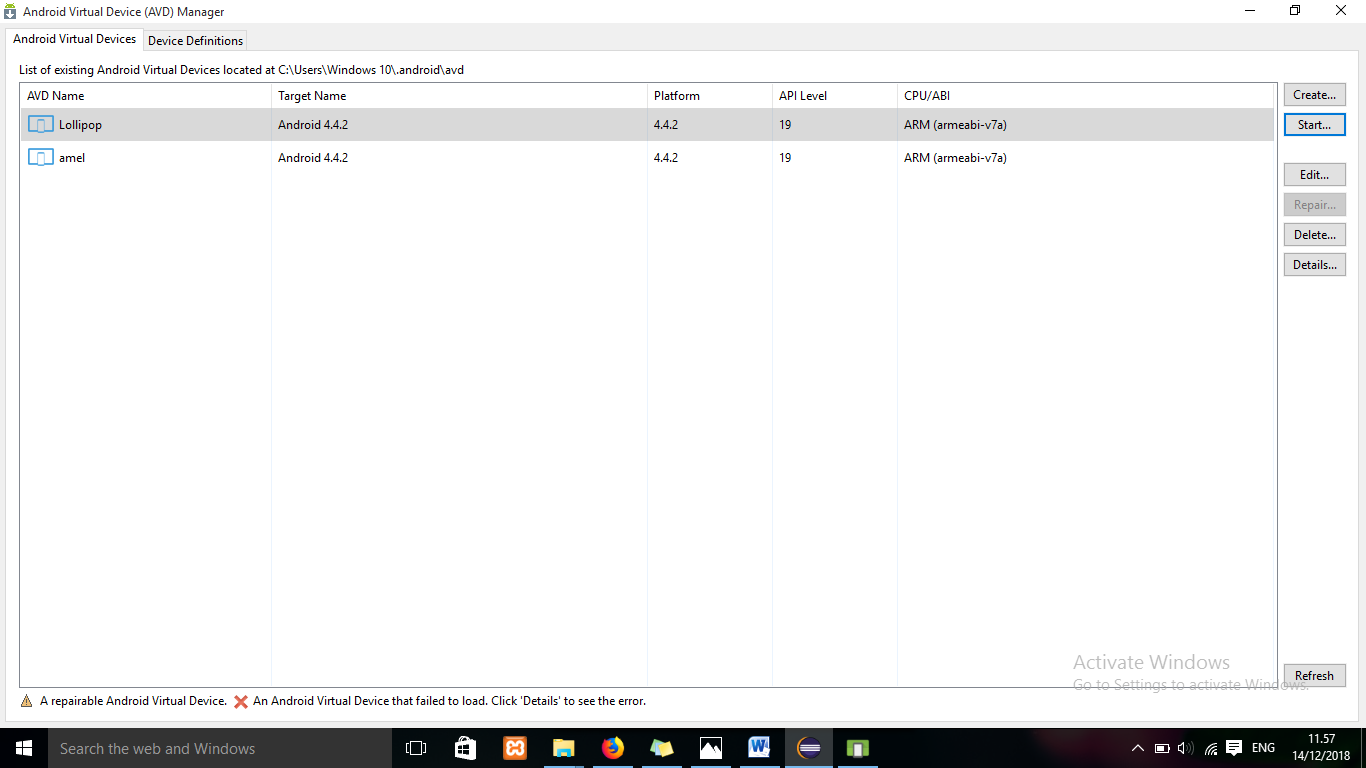
Task: Open XAMPP Control Panel from the taskbar
Action: [x=514, y=747]
